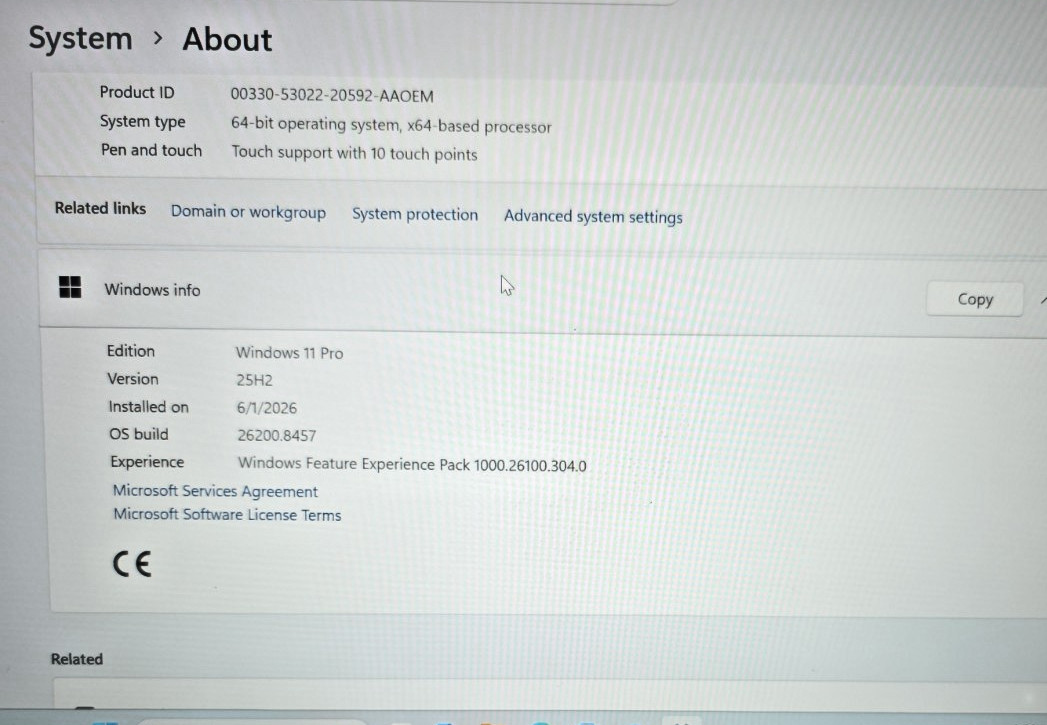Select the installed date 6/1/2026
This screenshot has width=1047, height=725.
[x=266, y=408]
